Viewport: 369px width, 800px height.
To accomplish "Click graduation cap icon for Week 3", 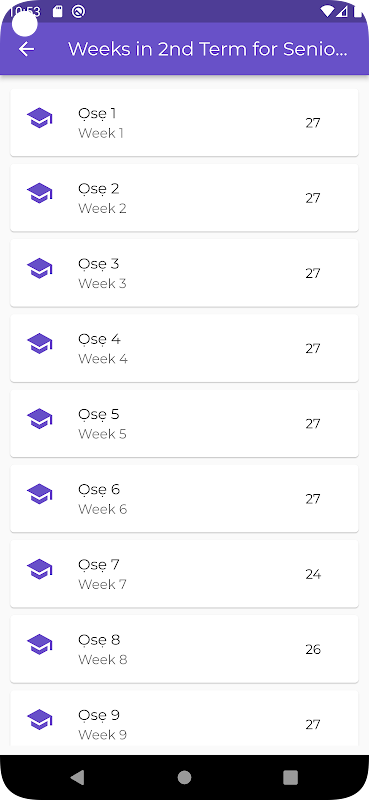I will point(39,268).
